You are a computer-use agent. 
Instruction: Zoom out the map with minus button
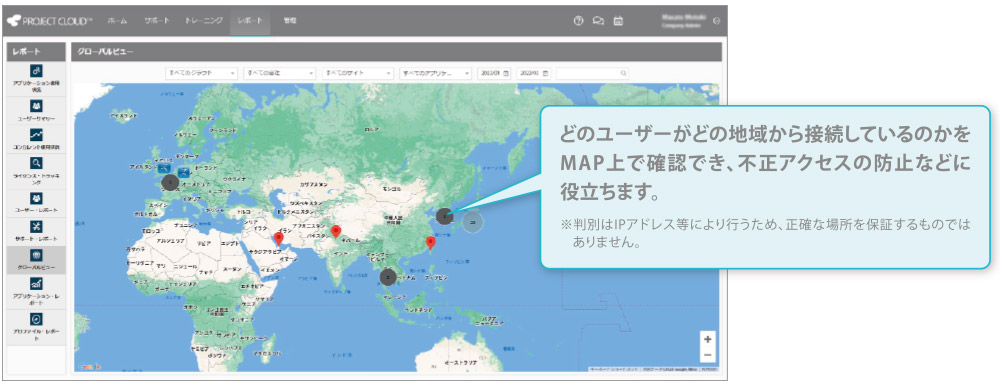coord(707,354)
